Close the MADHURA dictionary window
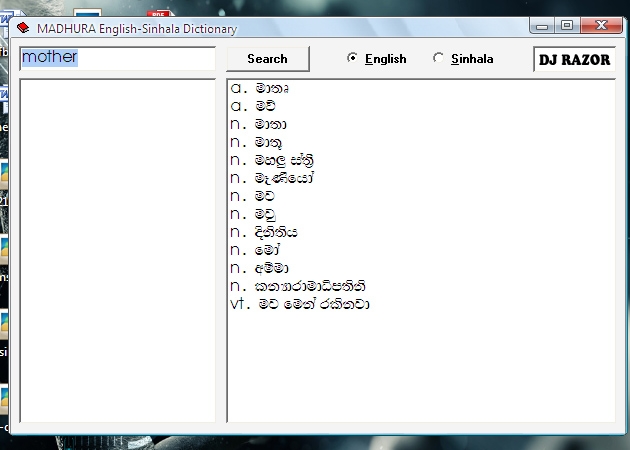This screenshot has height=450, width=630. [x=603, y=25]
